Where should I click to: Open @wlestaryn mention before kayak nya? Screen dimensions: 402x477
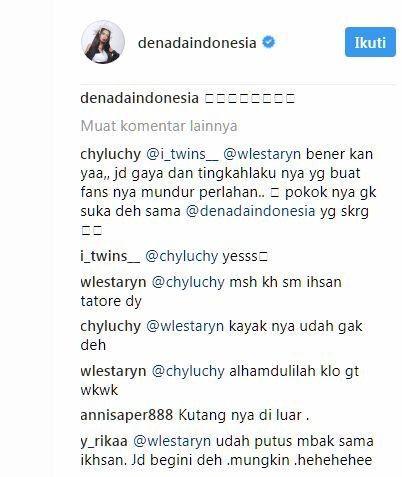[185, 326]
